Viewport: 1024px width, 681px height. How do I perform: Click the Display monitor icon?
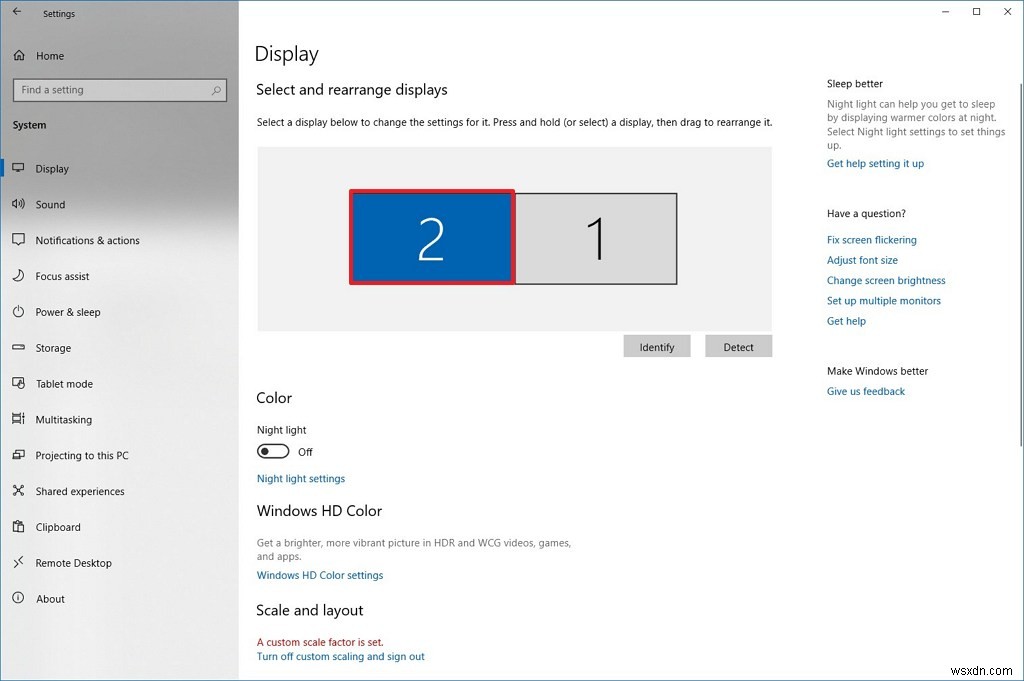tap(18, 168)
